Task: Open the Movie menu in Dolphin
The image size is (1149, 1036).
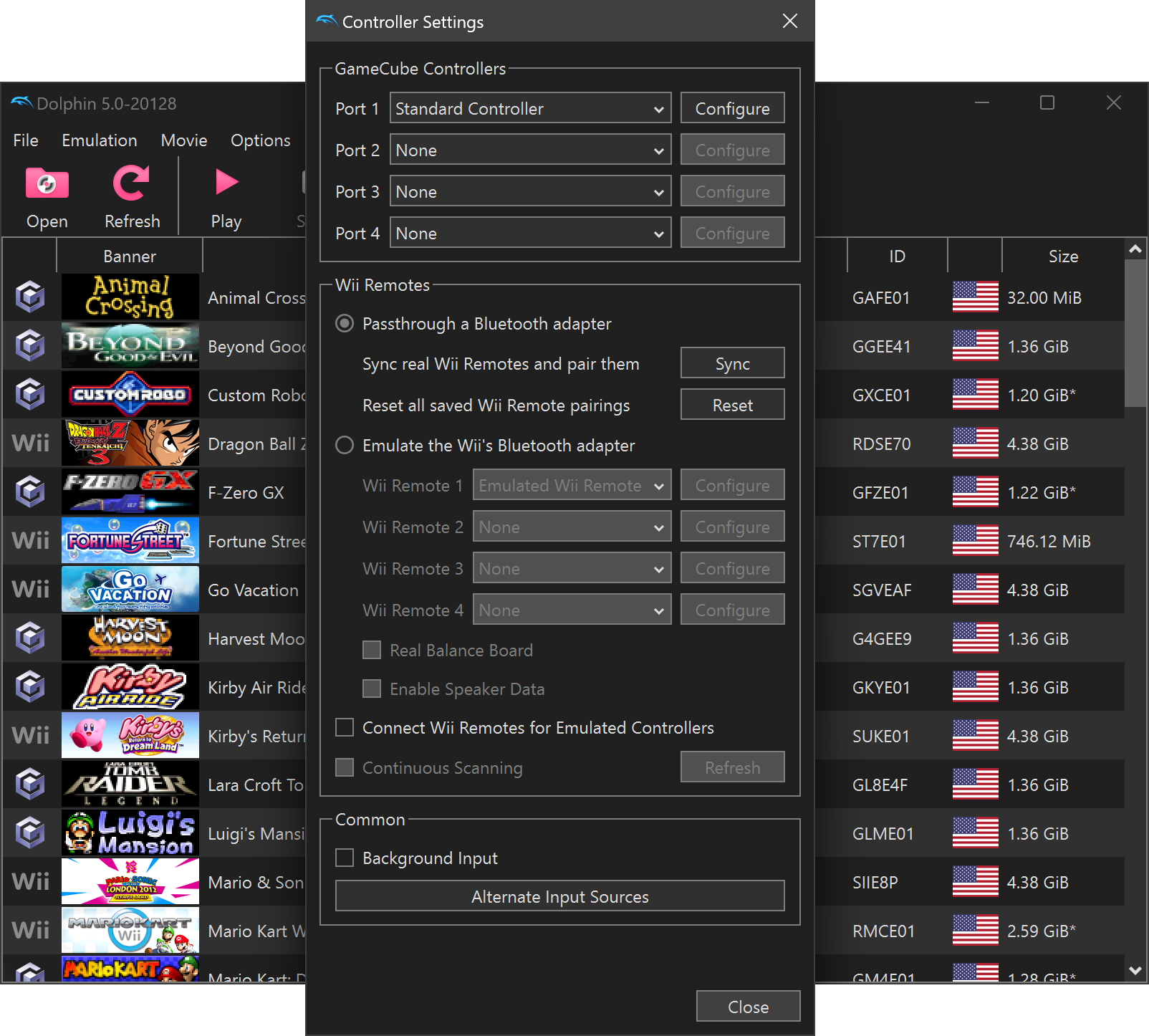Action: (184, 140)
